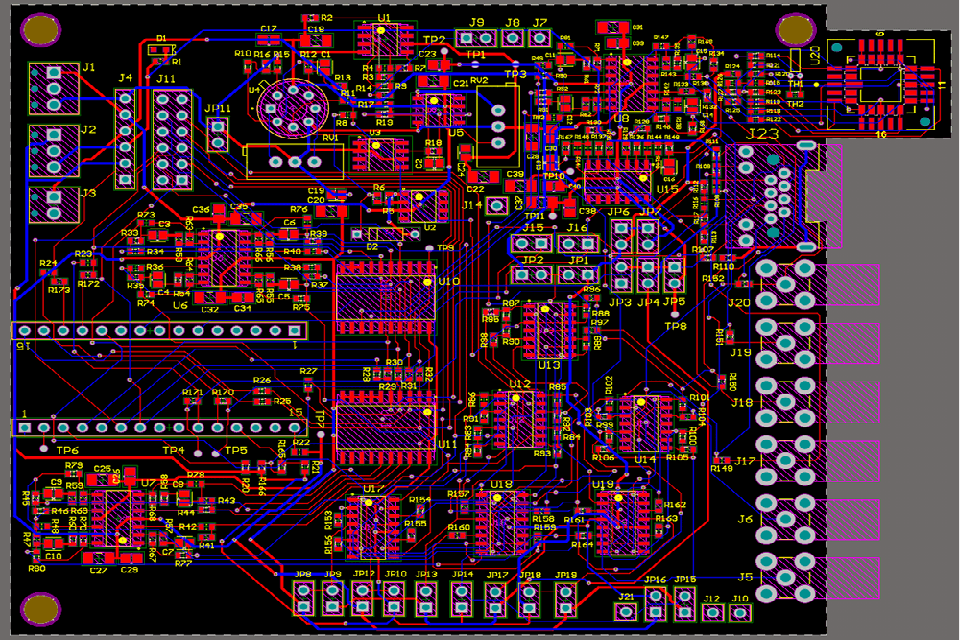Click the bottom-left mounting hole
Screen dimensions: 960x640
point(40,608)
